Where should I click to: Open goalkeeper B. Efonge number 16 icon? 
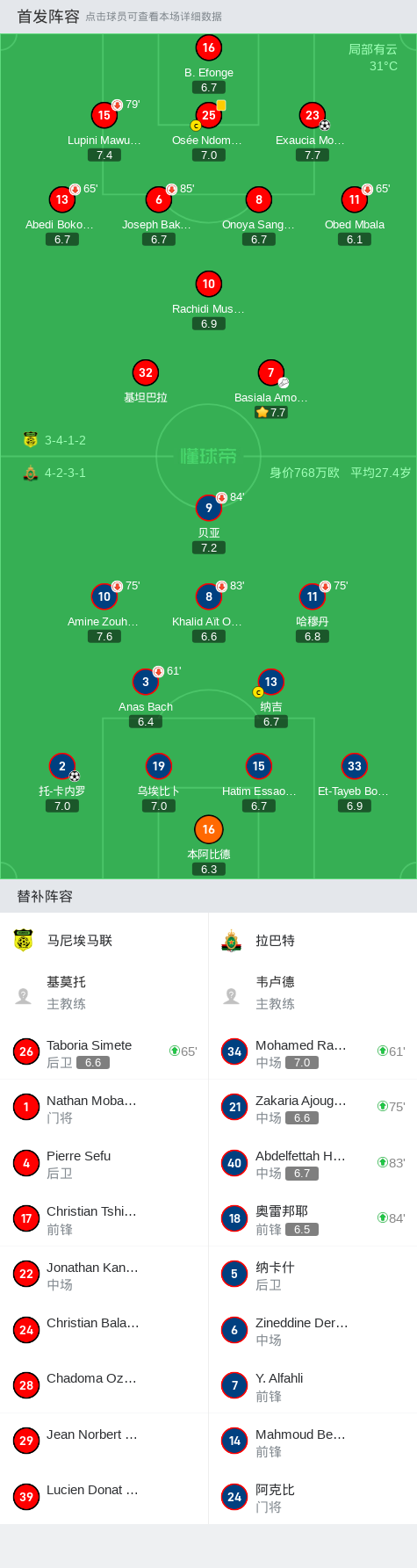tap(208, 48)
